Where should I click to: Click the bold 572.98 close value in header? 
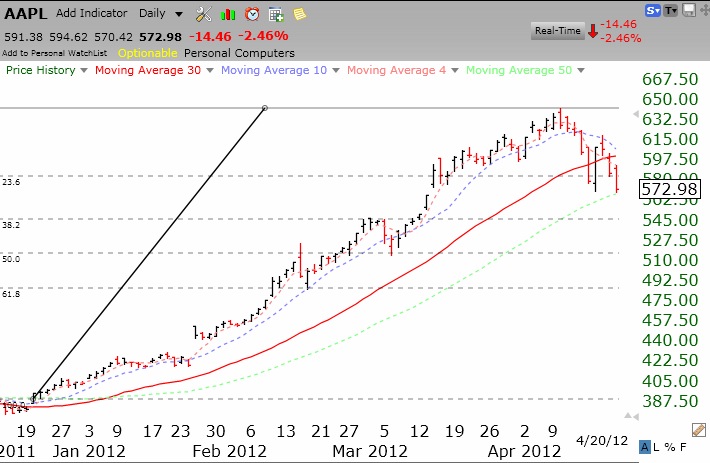tap(160, 37)
